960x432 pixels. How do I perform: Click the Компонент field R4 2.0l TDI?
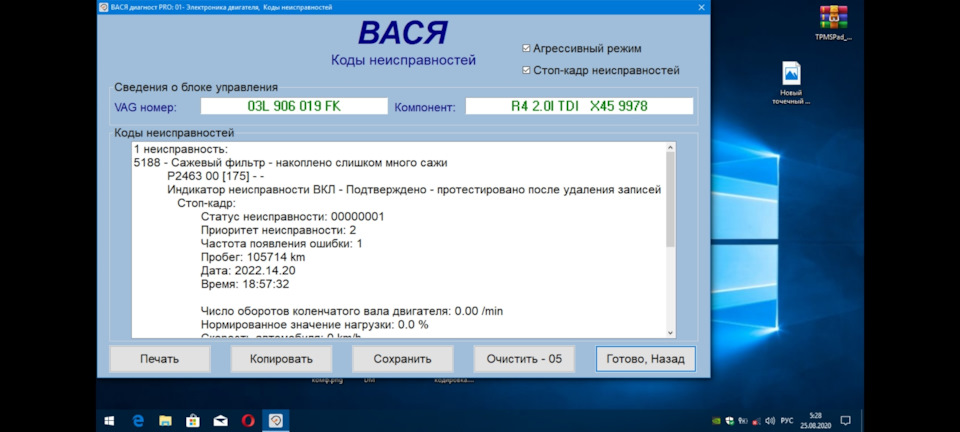coord(579,106)
